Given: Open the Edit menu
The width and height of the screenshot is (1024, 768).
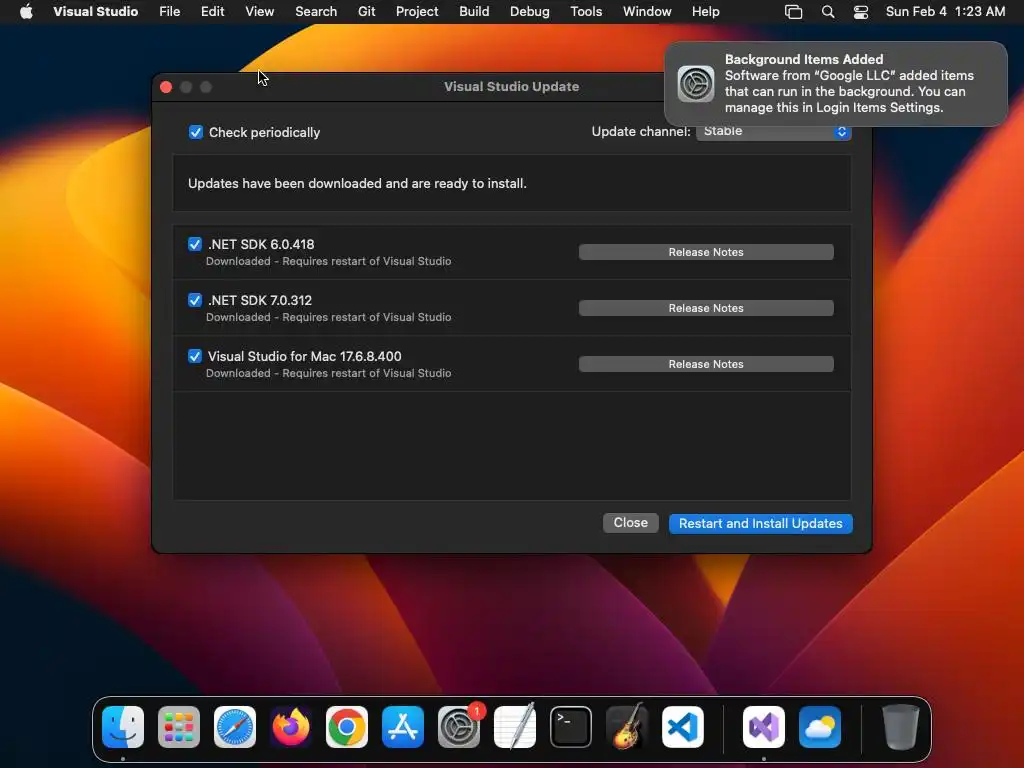Looking at the screenshot, I should coord(212,12).
